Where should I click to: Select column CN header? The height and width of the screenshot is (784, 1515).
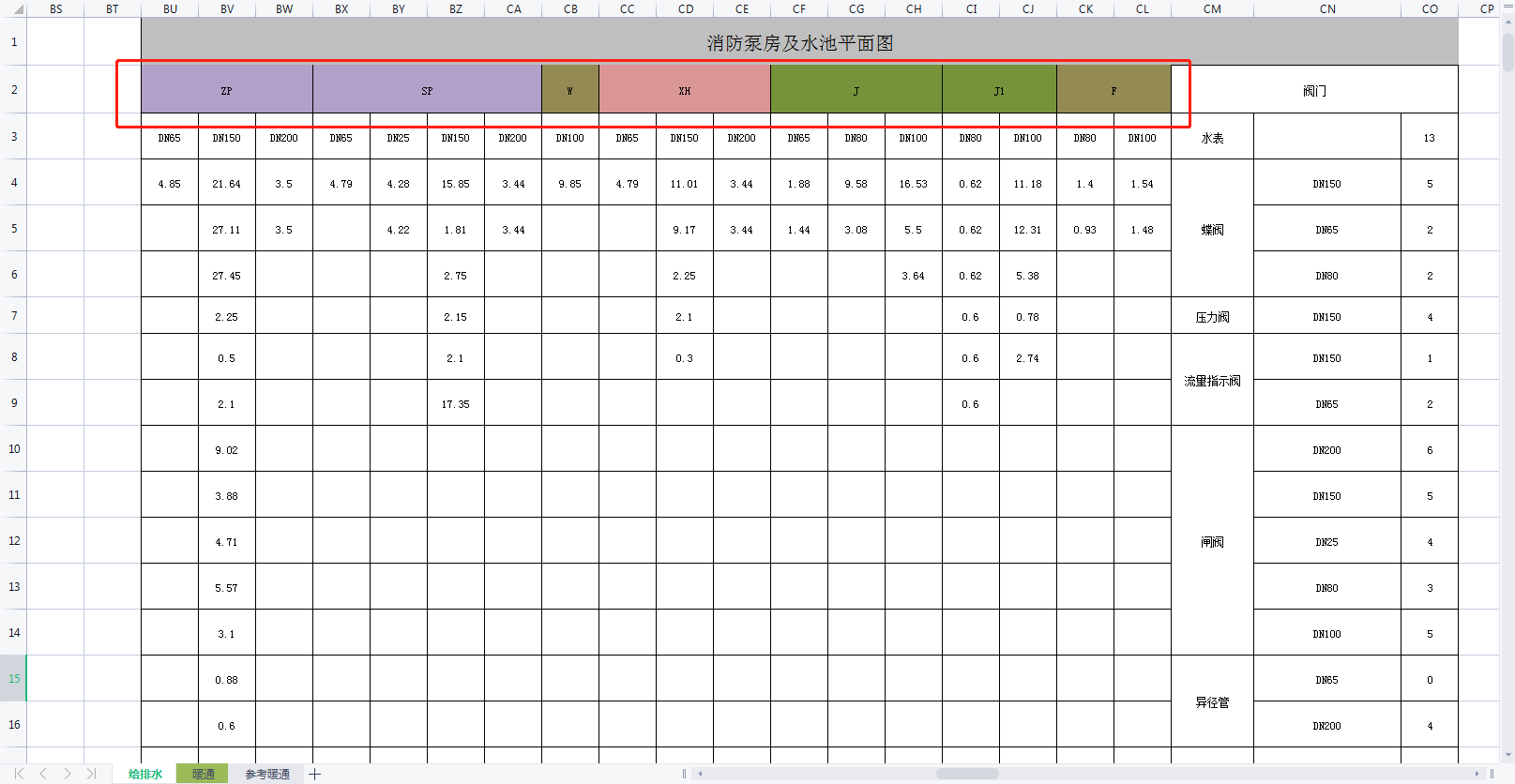(x=1327, y=8)
